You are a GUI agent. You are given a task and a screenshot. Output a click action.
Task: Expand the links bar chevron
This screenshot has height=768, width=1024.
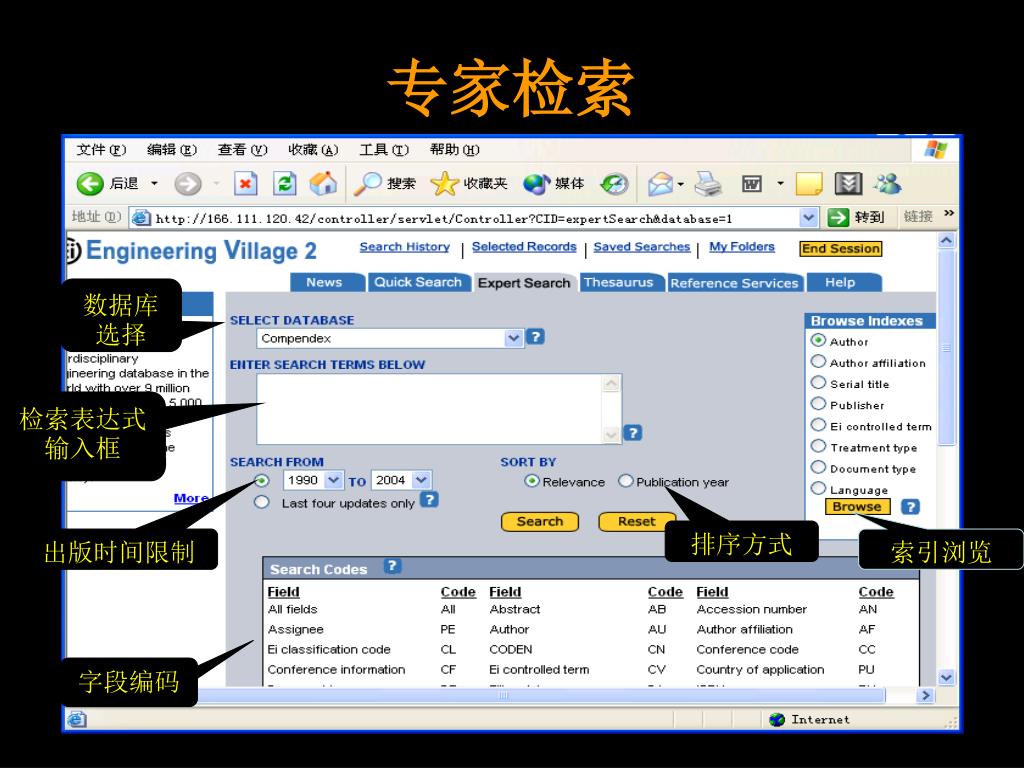pos(948,214)
